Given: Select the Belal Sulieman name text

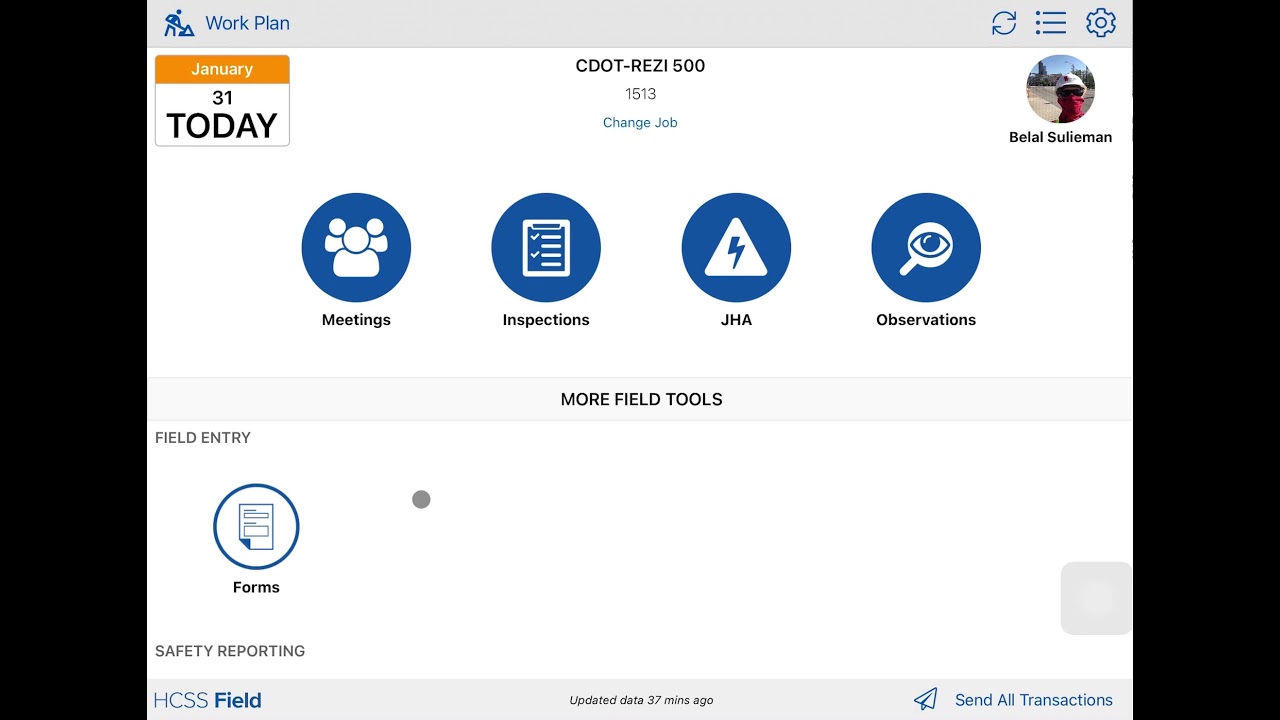Looking at the screenshot, I should (1060, 137).
